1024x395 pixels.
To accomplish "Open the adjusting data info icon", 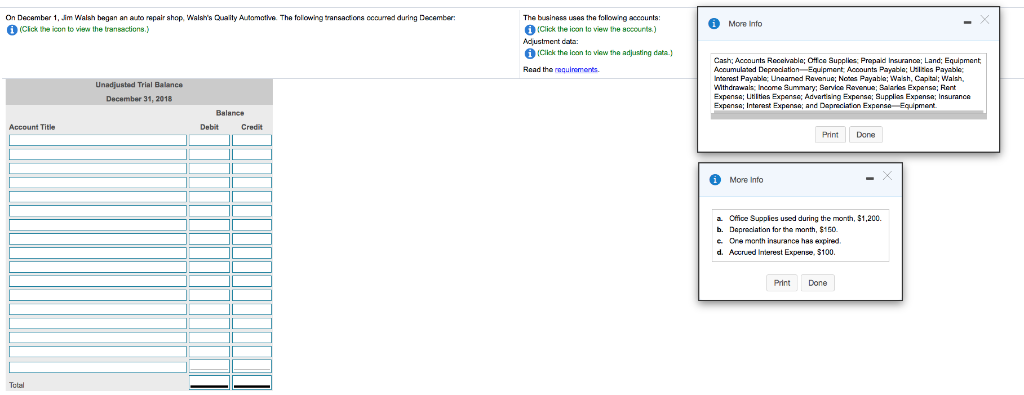I will click(x=530, y=53).
